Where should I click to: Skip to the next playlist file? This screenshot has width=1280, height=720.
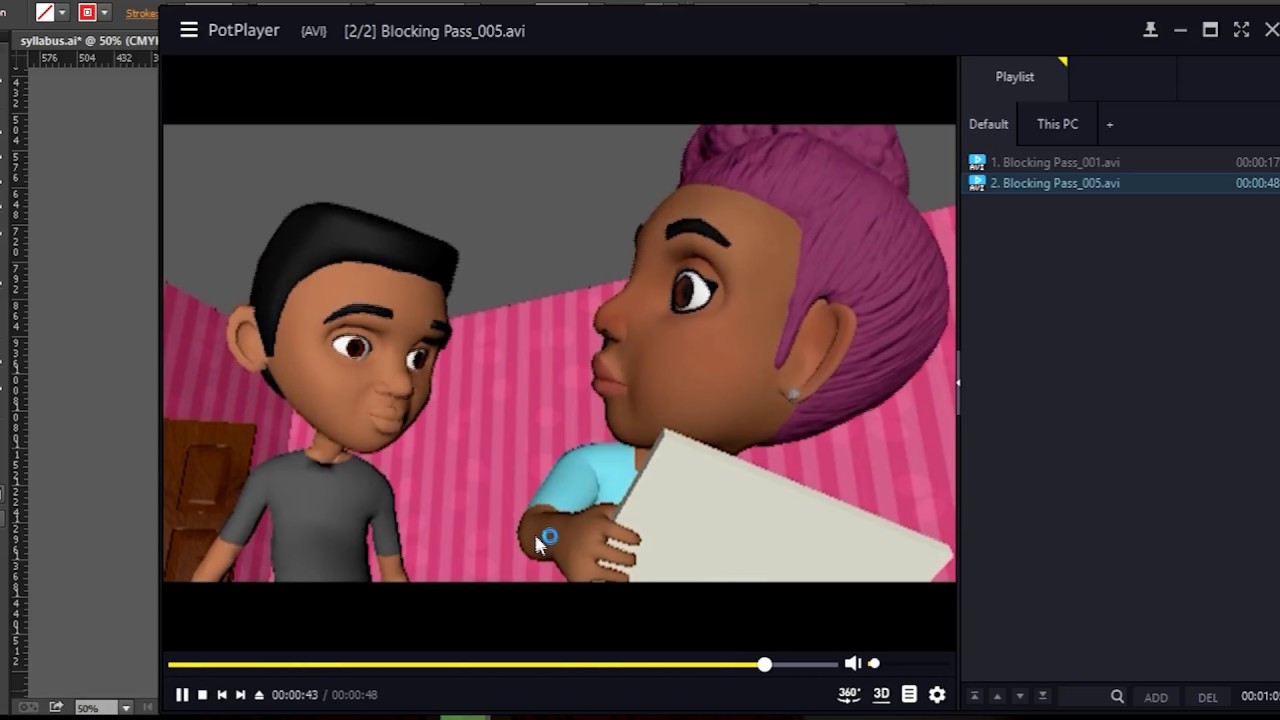(x=240, y=695)
